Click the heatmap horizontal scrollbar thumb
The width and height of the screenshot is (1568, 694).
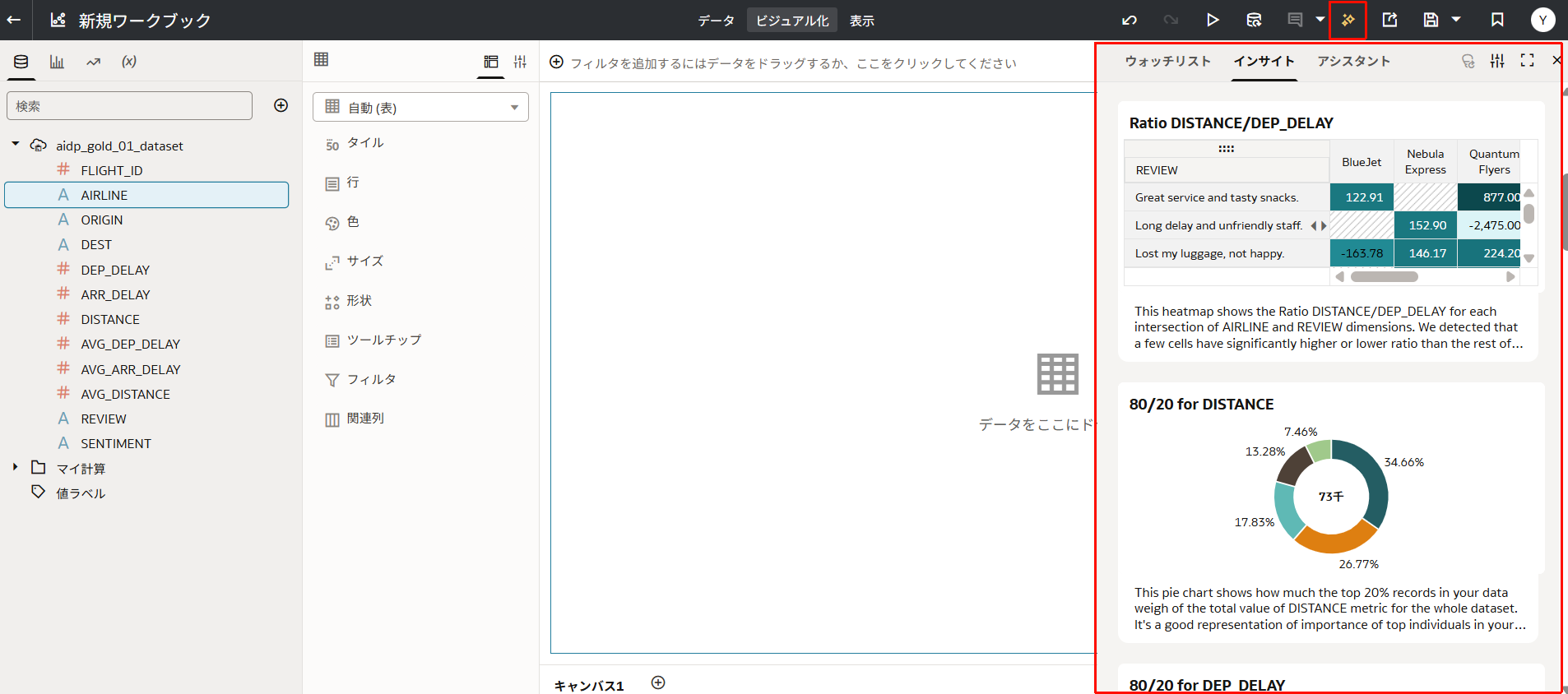coord(1385,277)
